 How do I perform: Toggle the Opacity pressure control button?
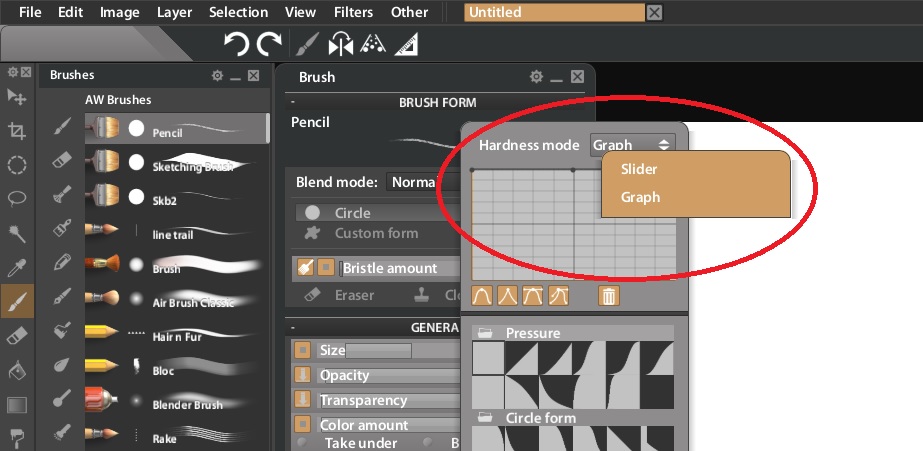[303, 375]
